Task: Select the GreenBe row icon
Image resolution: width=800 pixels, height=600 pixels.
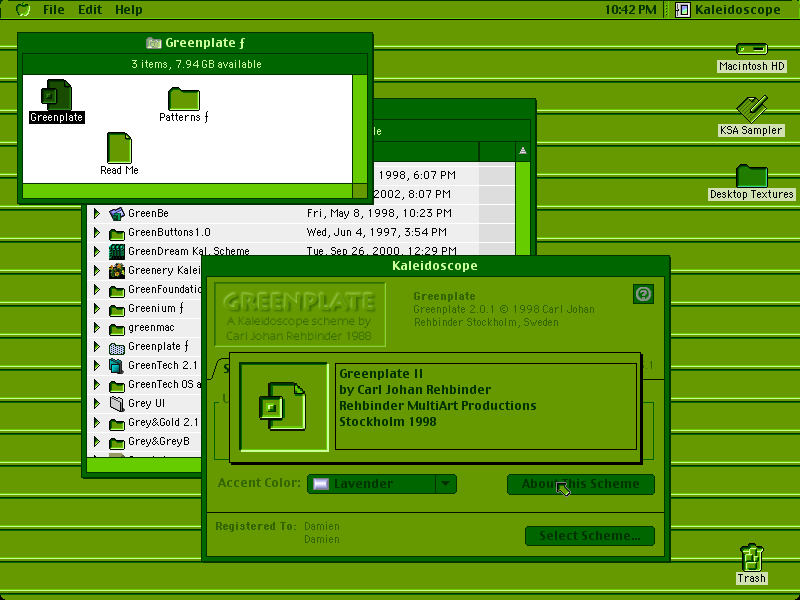Action: click(117, 213)
